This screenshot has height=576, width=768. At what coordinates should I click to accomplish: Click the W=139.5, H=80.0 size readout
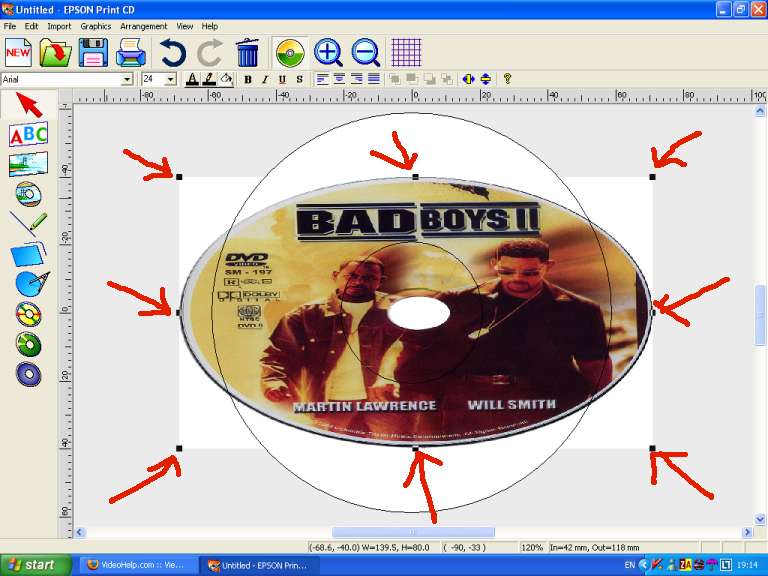point(396,548)
